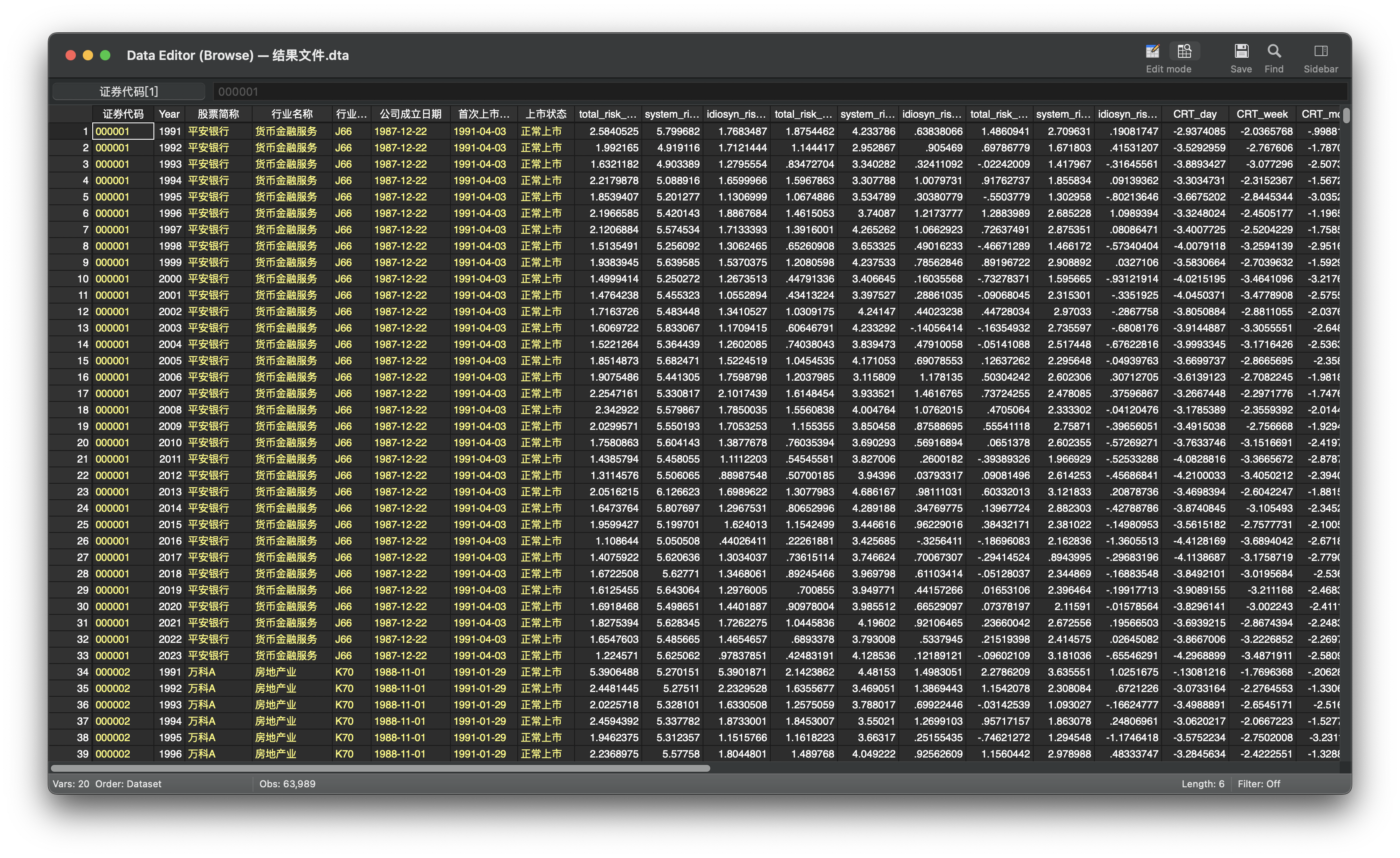Screen dimensions: 1400x858
Task: Select the Browse mode table-magnifier icon
Action: (1184, 51)
